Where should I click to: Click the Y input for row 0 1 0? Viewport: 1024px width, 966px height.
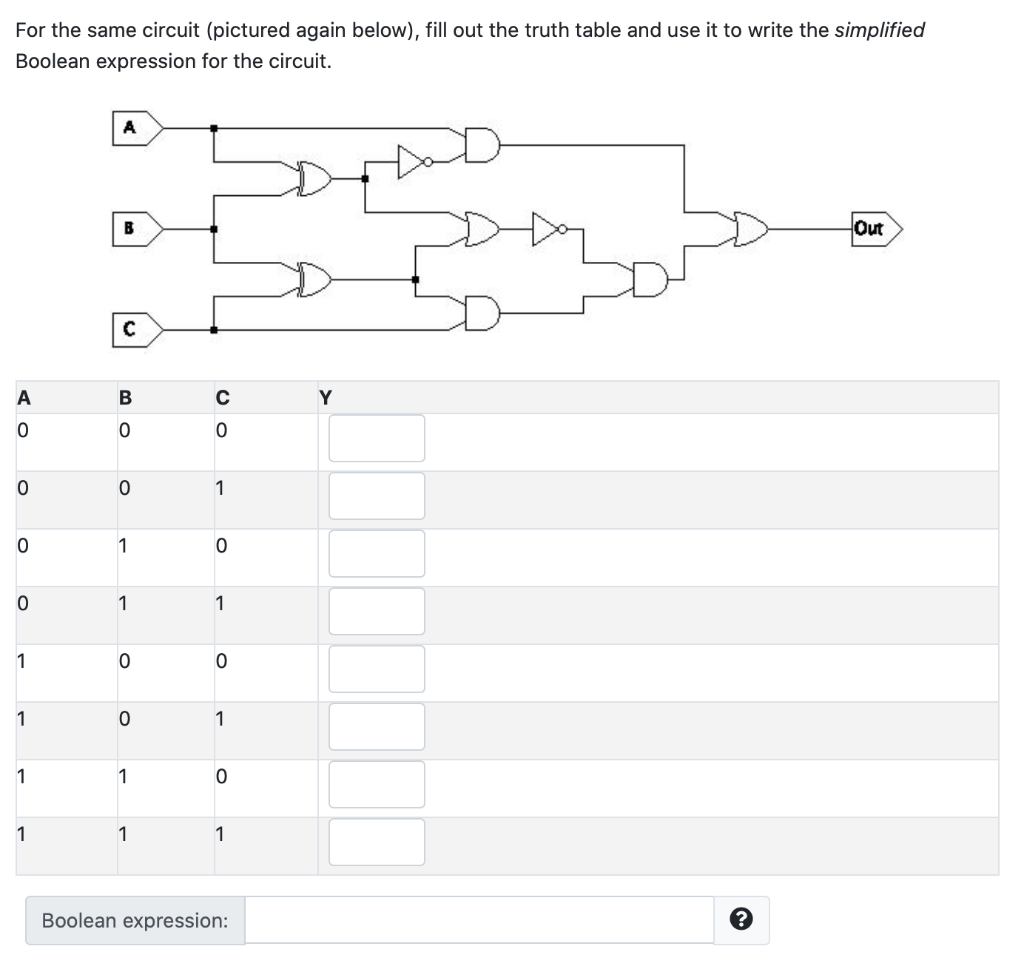tap(376, 553)
